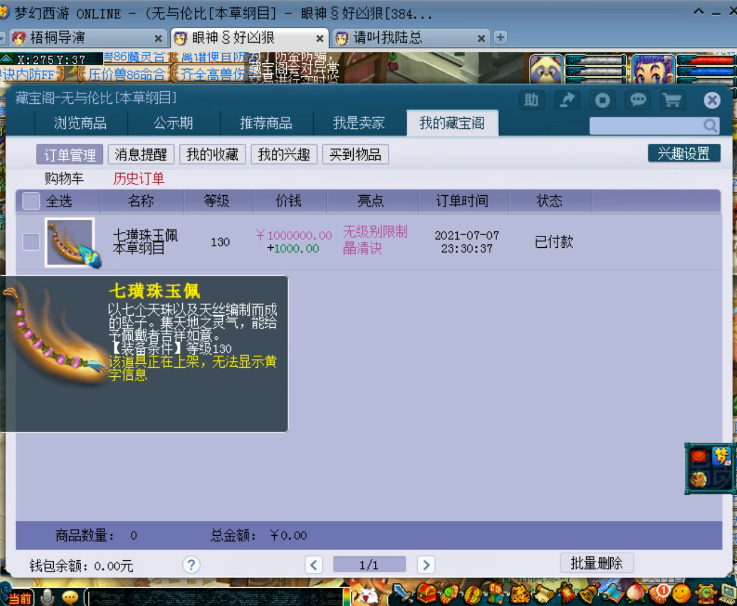This screenshot has width=737, height=606.
Task: Switch to the 浏览商品 tab
Action: [81, 123]
